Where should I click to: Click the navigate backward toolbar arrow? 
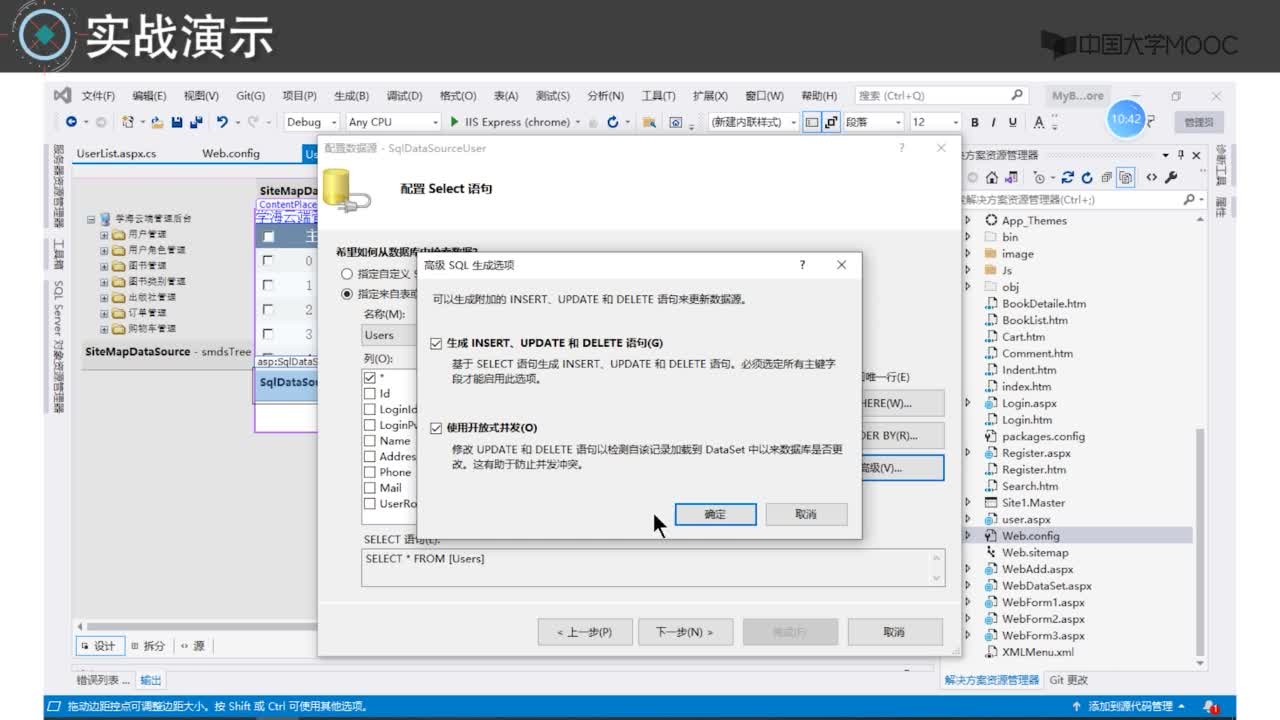71,122
